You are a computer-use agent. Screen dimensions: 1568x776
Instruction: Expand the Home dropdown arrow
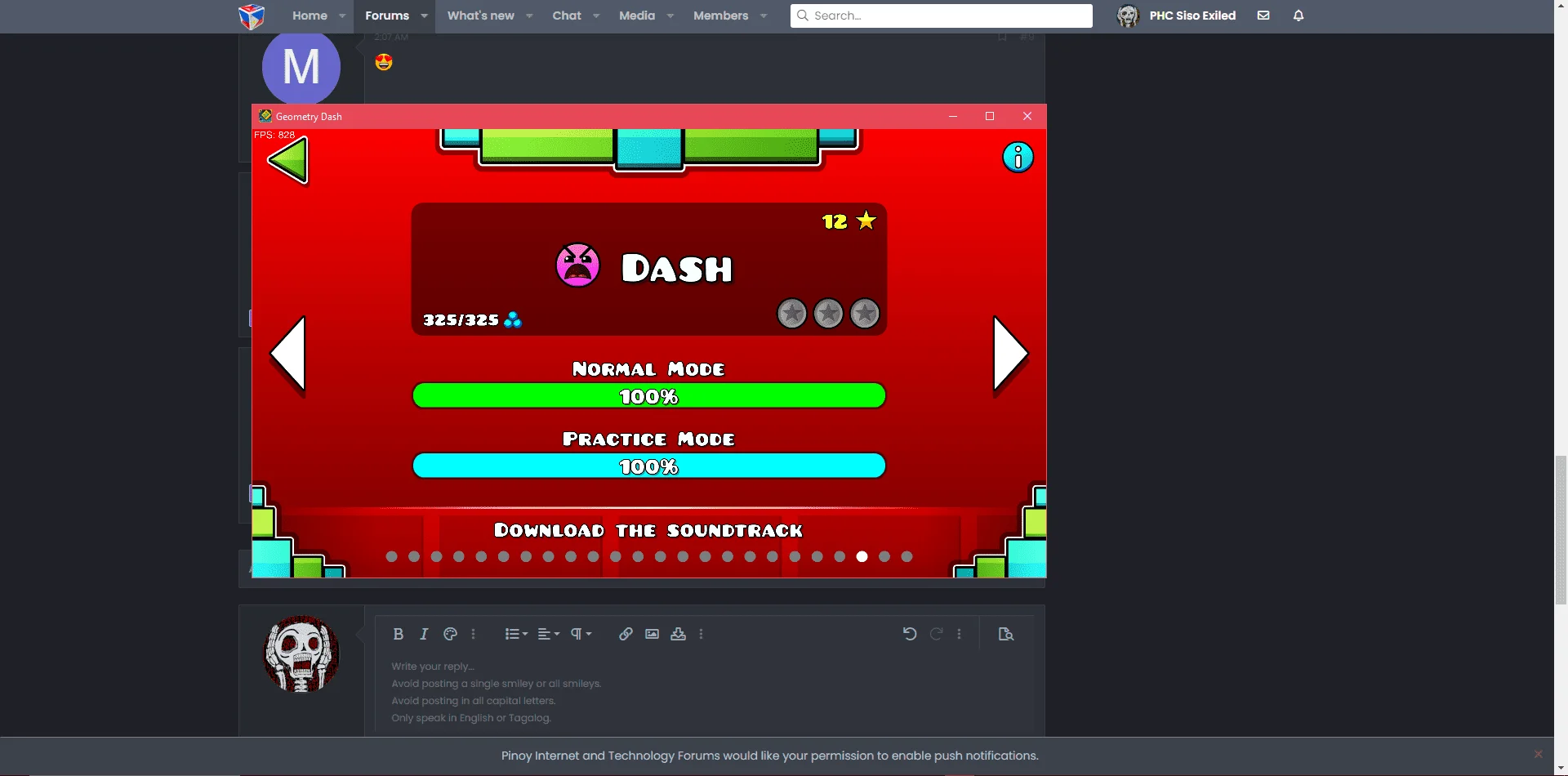[342, 16]
